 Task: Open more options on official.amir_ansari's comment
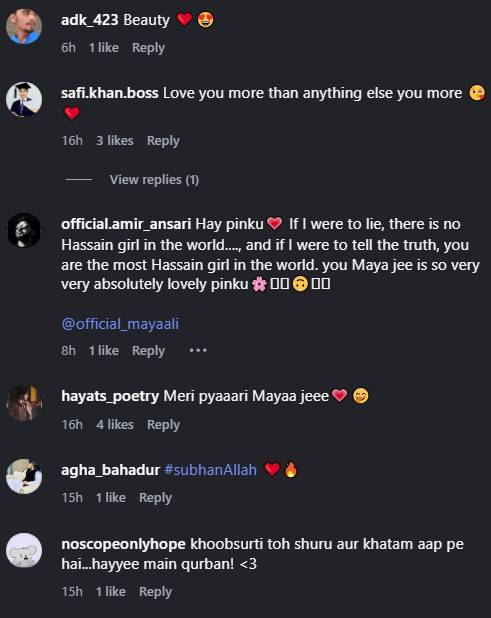[x=198, y=350]
